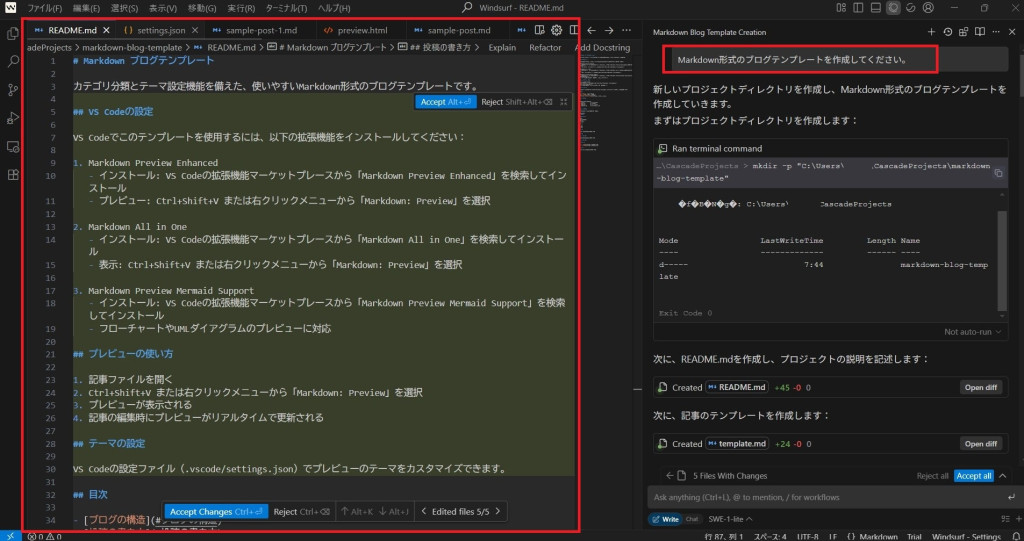
Task: Open the ヘルプ(H) menu
Action: point(334,8)
